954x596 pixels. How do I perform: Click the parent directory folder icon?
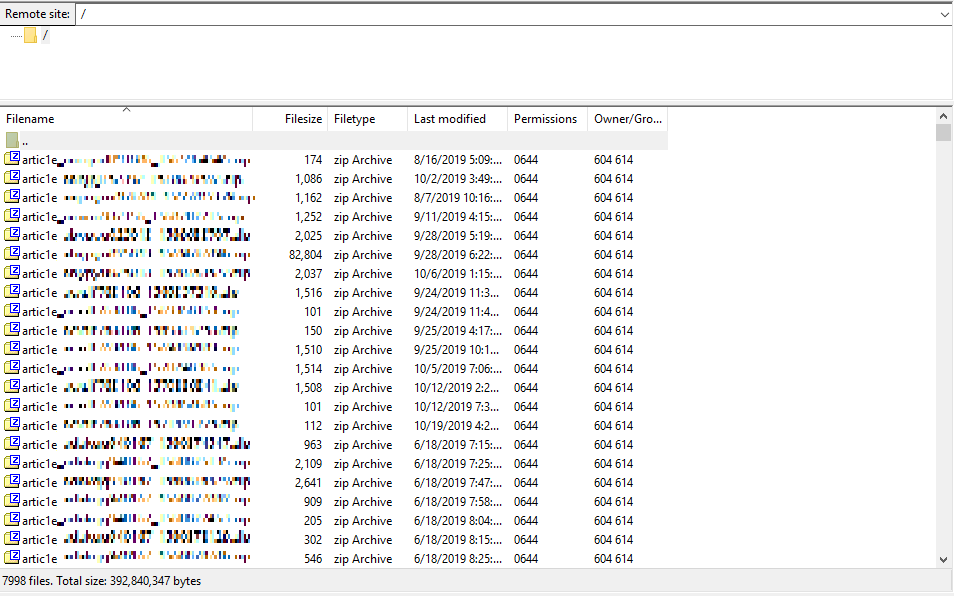point(14,140)
